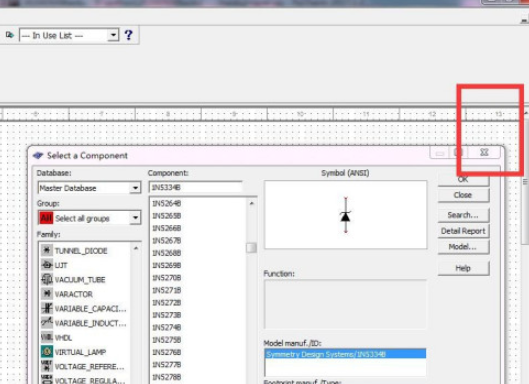Expand the Master Database dropdown
The image size is (529, 384).
click(x=135, y=188)
